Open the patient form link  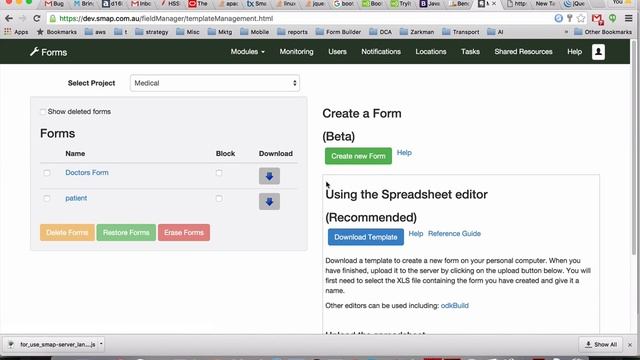[x=76, y=198]
